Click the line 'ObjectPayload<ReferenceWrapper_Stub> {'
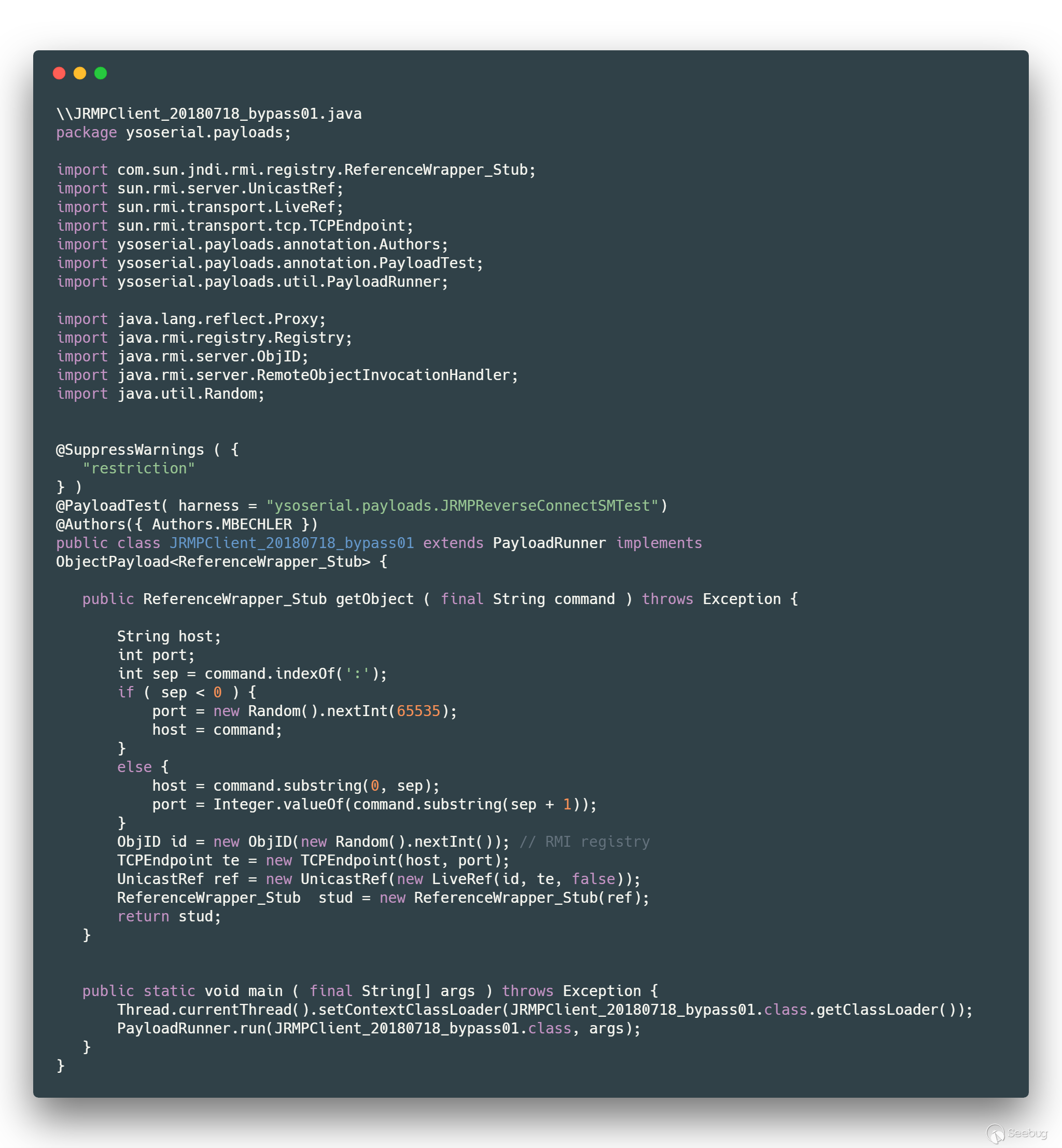The width and height of the screenshot is (1062, 1148). pyautogui.click(x=222, y=562)
